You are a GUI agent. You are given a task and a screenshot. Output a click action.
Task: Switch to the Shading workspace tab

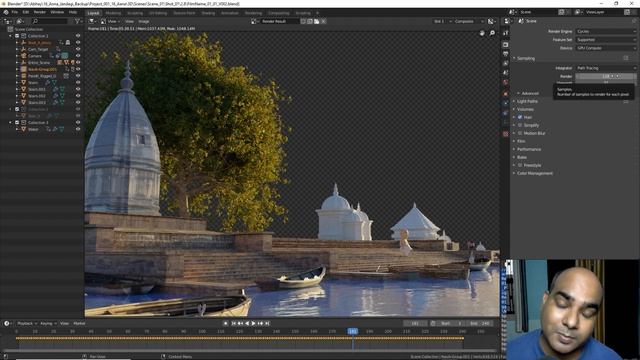pyautogui.click(x=208, y=13)
